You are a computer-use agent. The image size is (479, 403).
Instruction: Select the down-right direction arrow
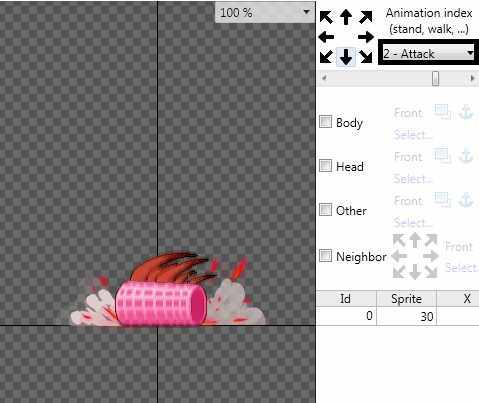pyautogui.click(x=366, y=57)
